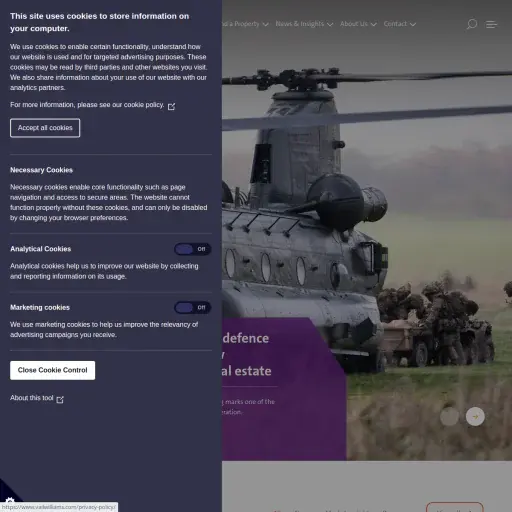Click the purple defence estate banner
Viewport: 512px width, 512px height.
pos(283,389)
